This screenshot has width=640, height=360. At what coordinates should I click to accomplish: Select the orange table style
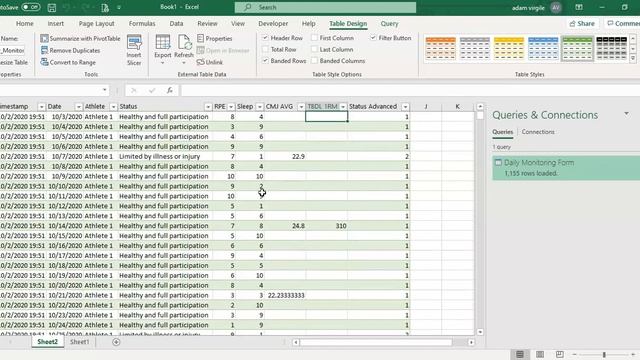pyautogui.click(x=440, y=49)
